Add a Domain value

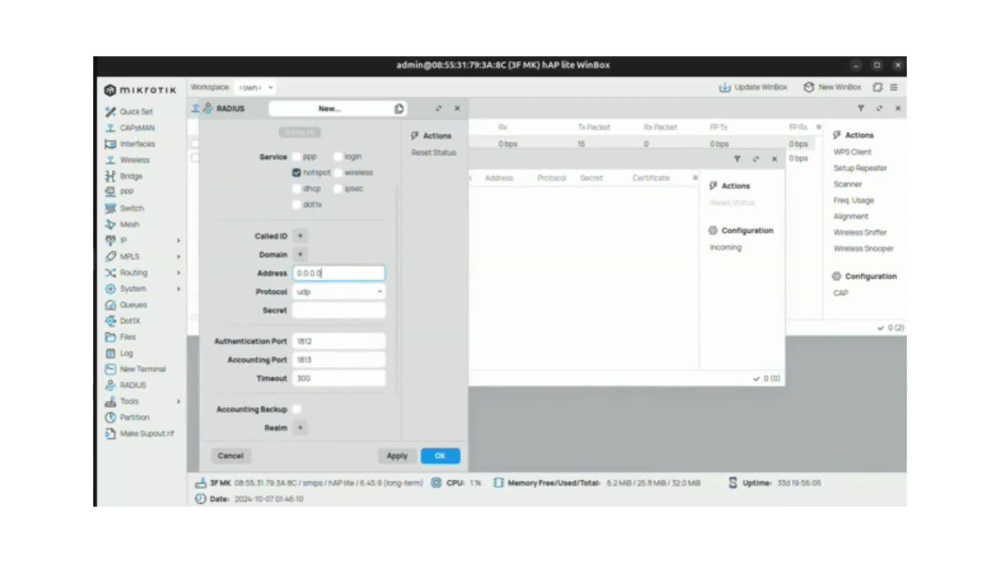[300, 254]
